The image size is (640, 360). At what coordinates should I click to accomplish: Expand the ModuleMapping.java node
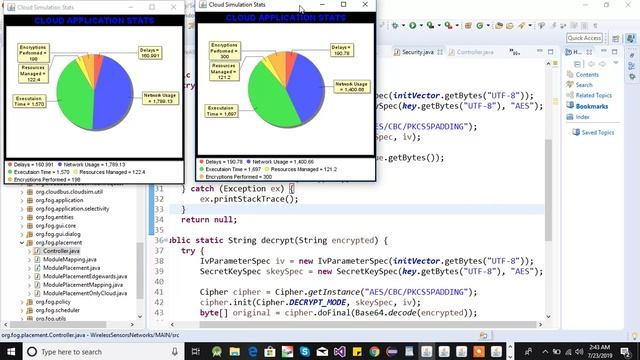(29, 259)
